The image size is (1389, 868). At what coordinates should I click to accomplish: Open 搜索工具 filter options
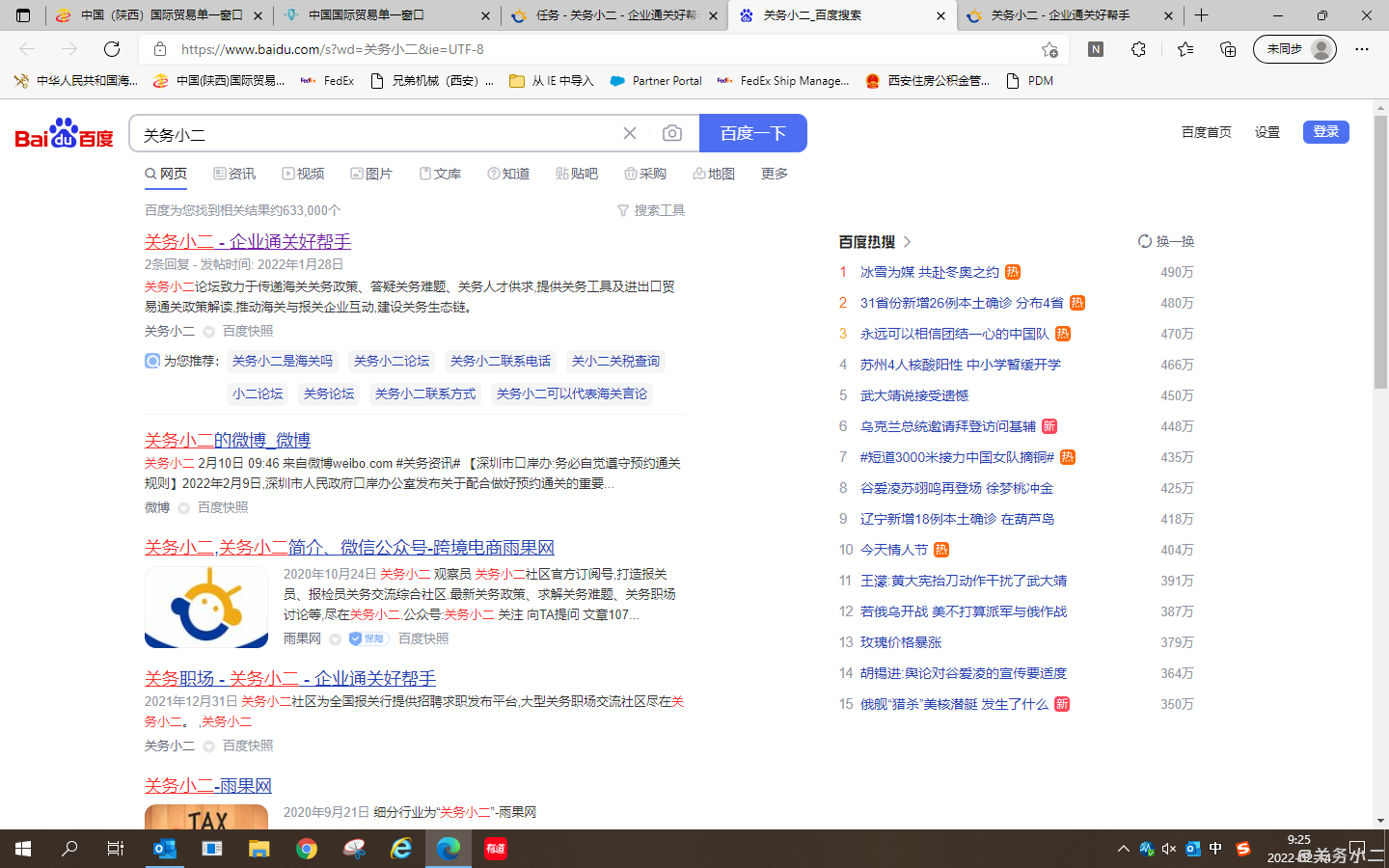651,210
